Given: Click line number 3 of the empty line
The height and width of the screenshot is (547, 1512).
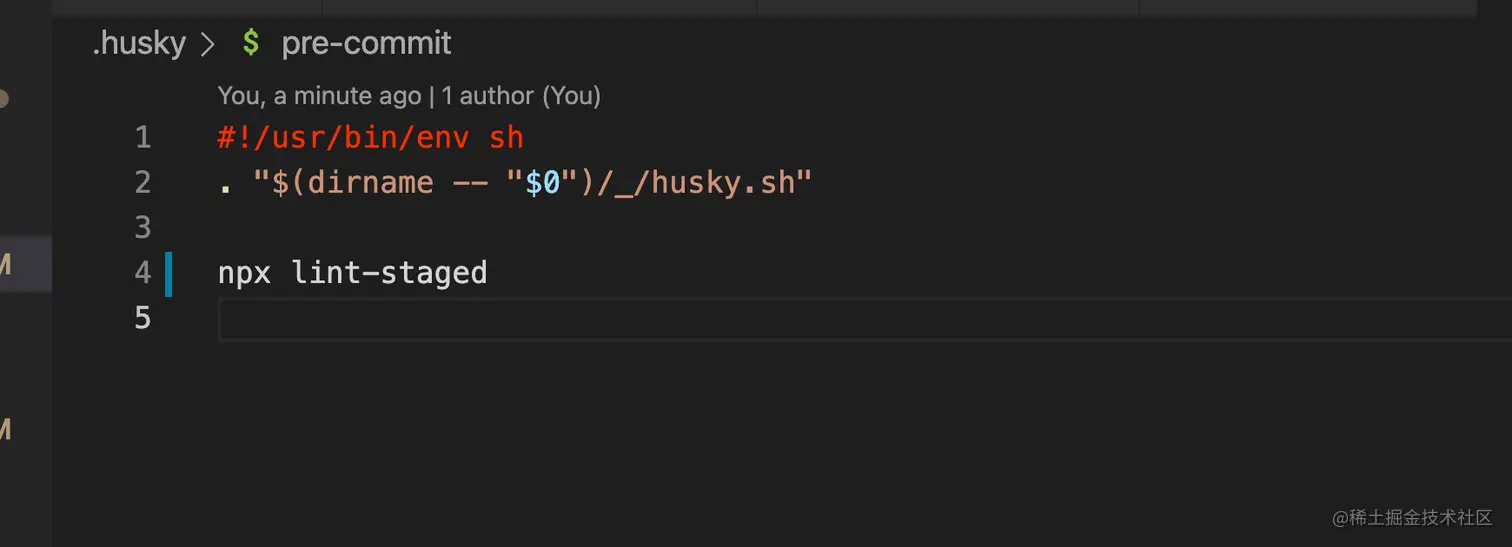Looking at the screenshot, I should point(143,227).
